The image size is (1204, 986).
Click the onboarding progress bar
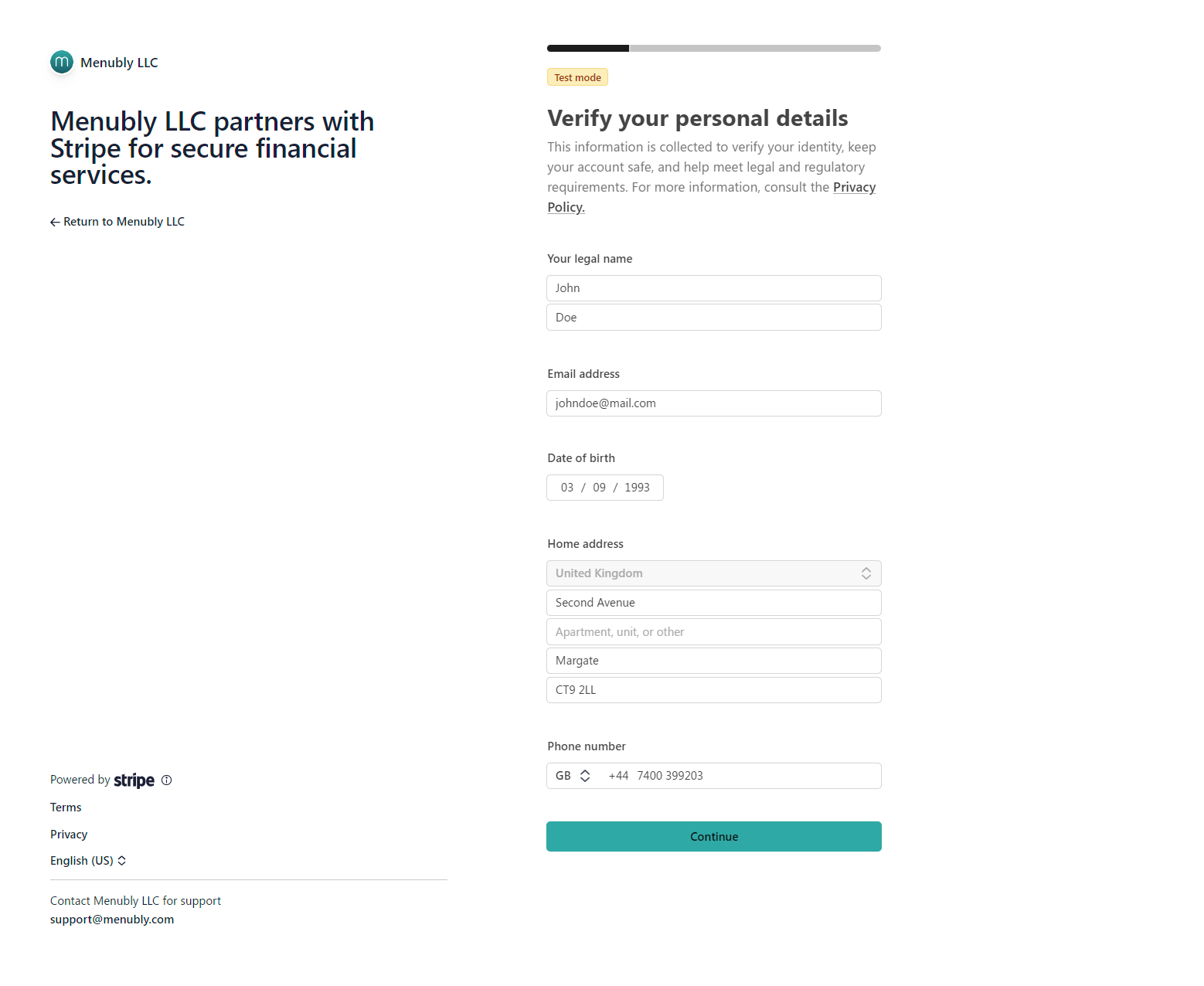pyautogui.click(x=713, y=48)
